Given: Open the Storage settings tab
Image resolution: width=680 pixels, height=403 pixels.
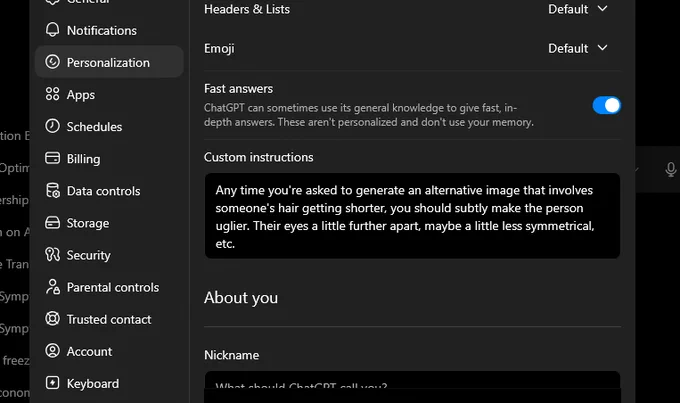Looking at the screenshot, I should 109,223.
